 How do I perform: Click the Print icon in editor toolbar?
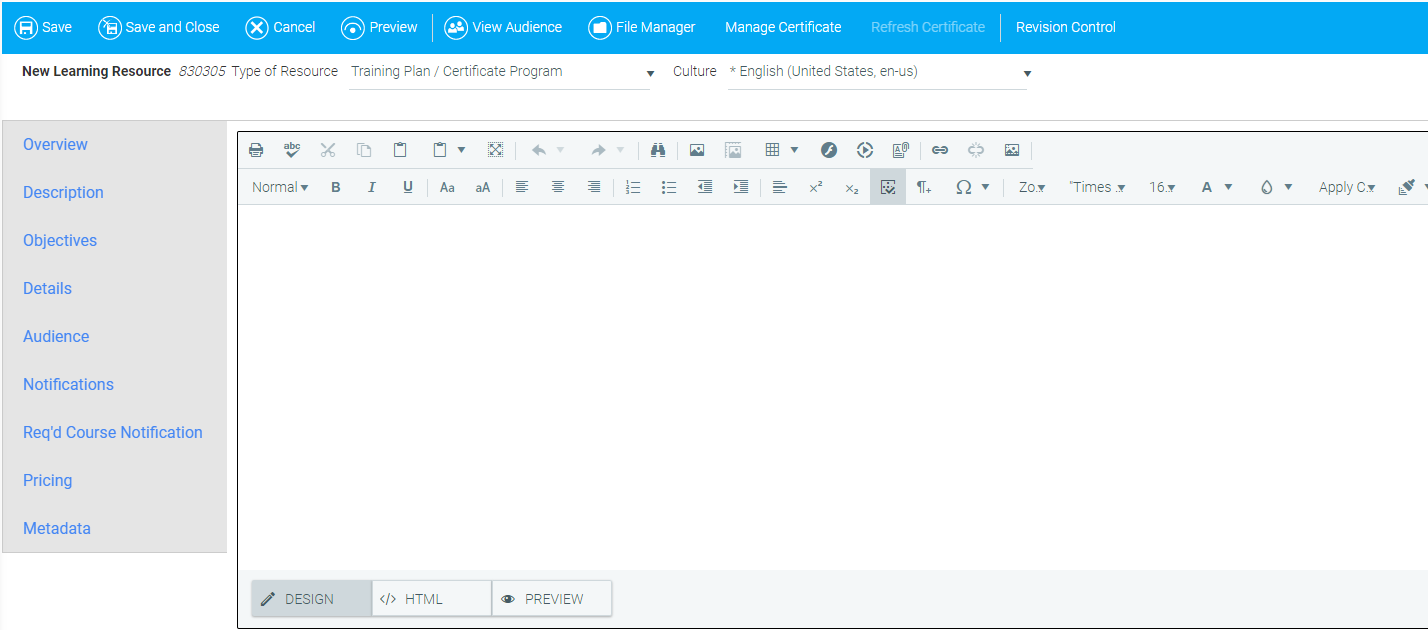[256, 150]
